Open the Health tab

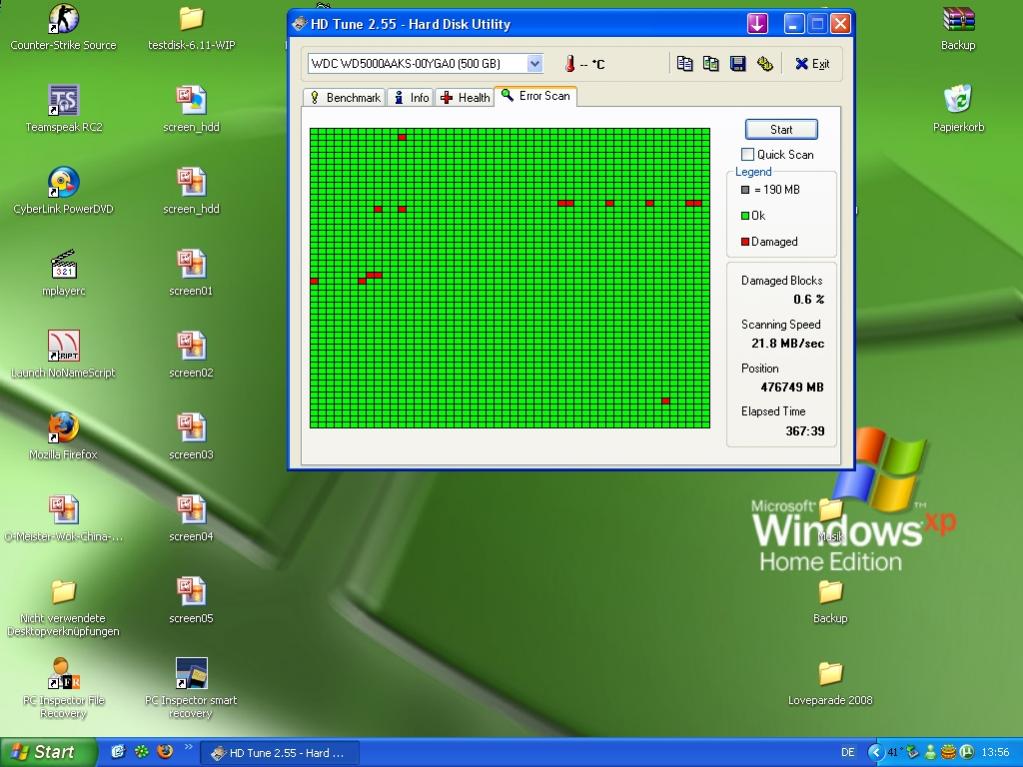click(465, 97)
